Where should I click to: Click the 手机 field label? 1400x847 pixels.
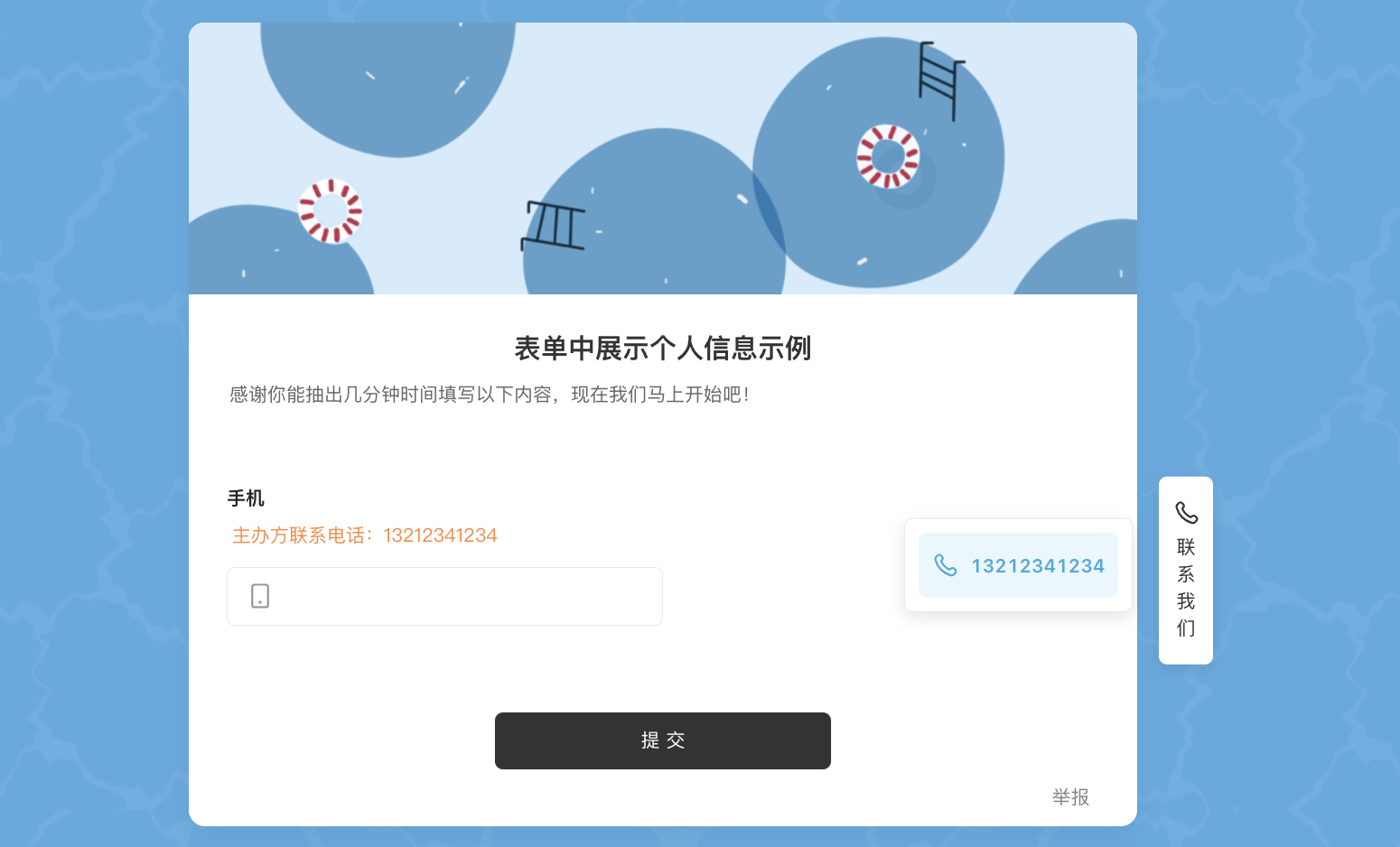246,498
